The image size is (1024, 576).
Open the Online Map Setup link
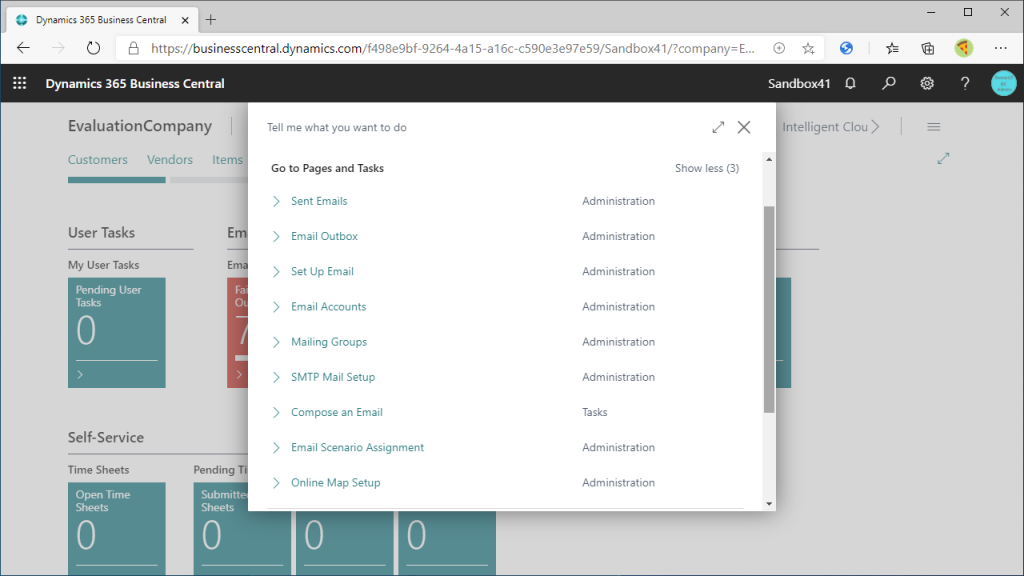[336, 483]
